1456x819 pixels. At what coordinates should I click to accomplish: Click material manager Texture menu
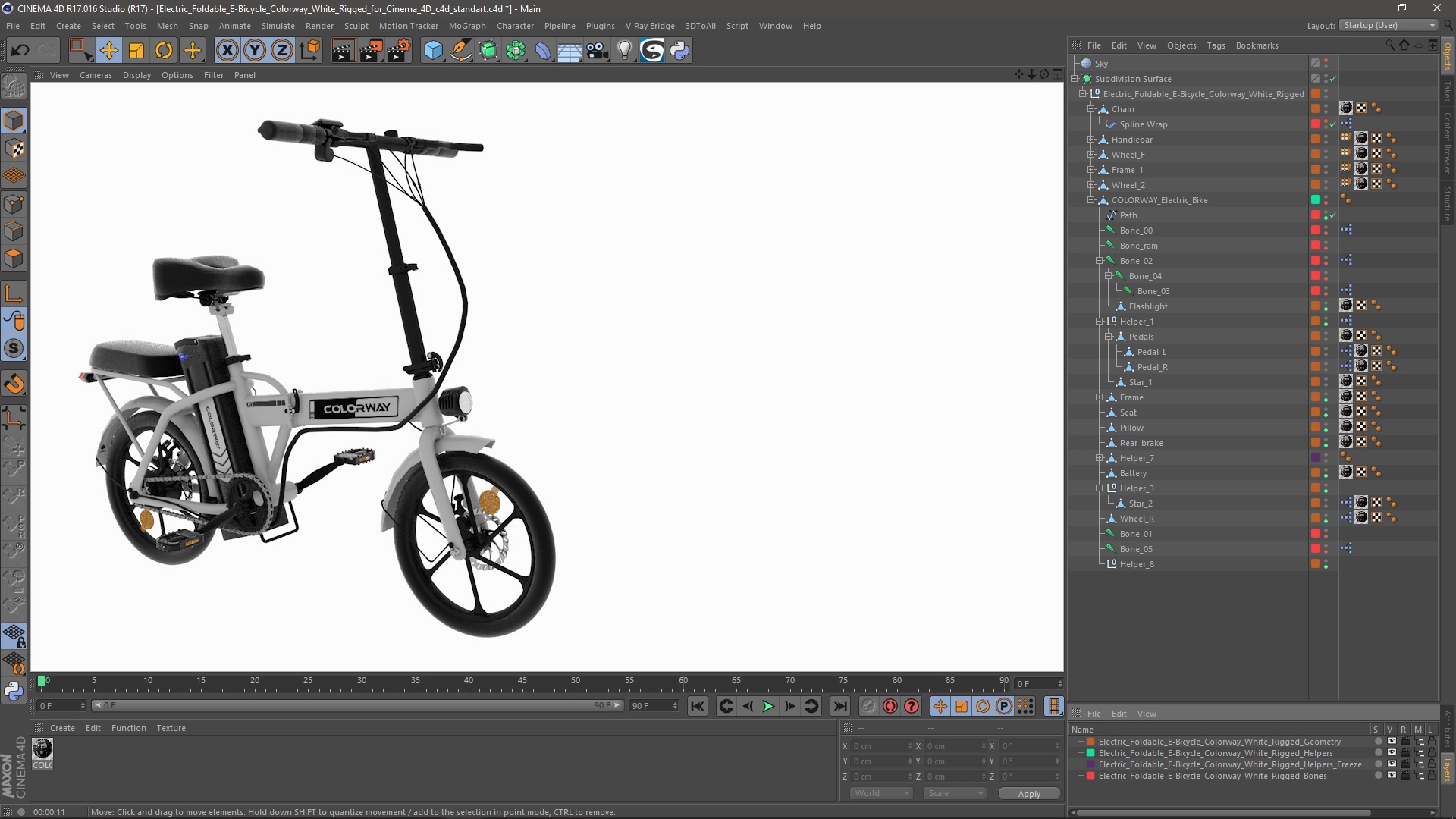pyautogui.click(x=171, y=728)
